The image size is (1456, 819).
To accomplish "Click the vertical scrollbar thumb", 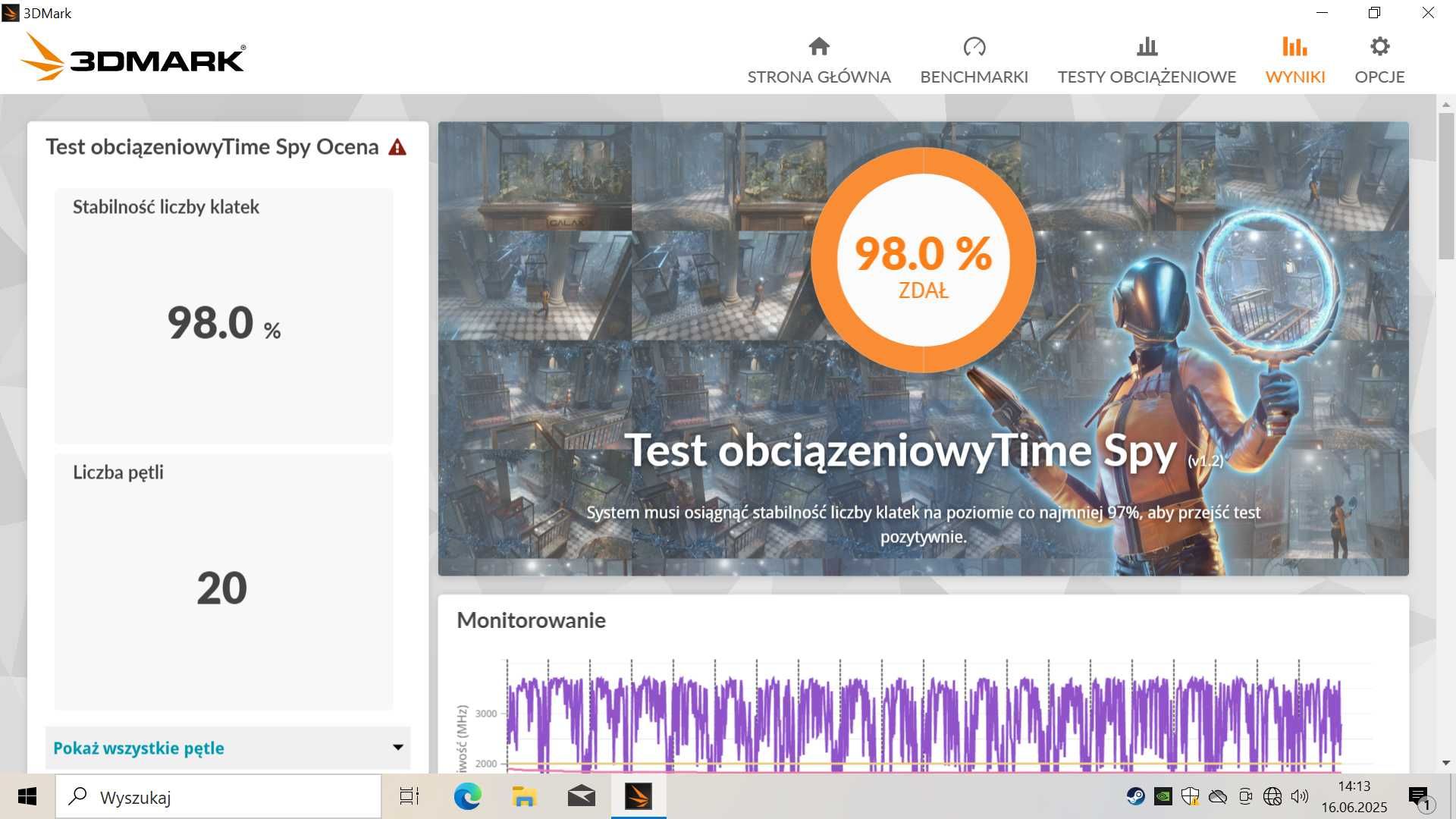I will (1446, 186).
